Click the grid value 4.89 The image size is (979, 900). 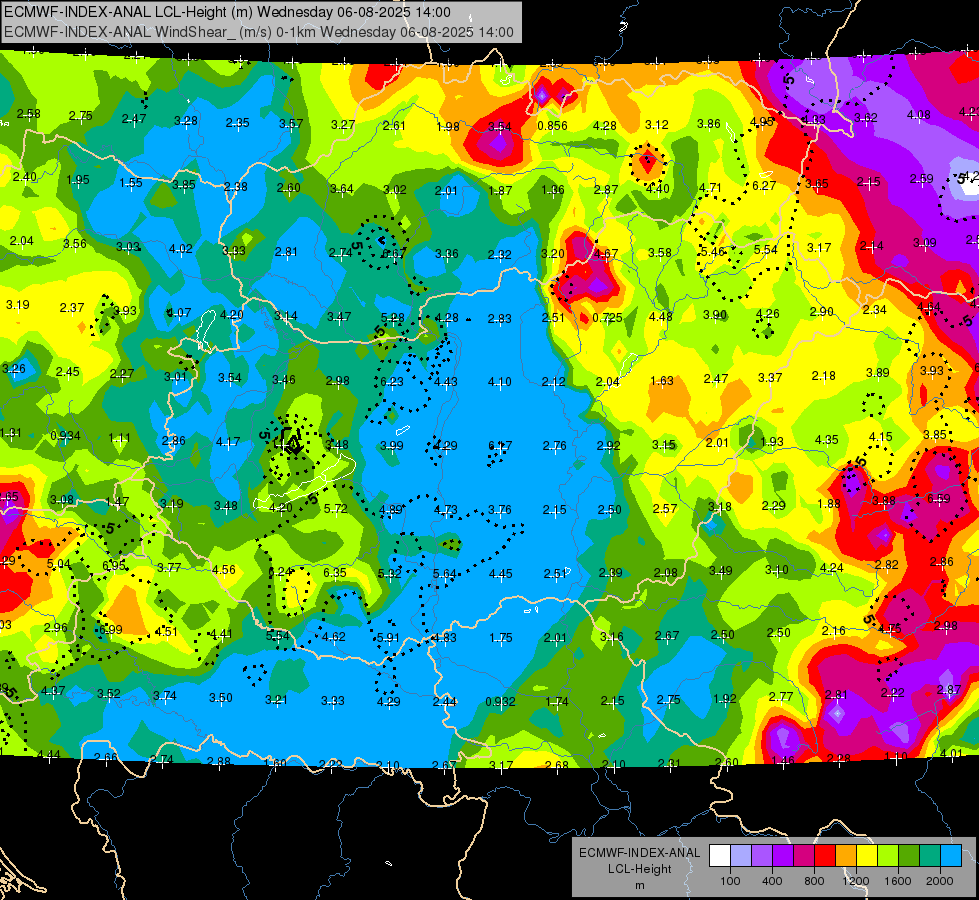[x=391, y=509]
